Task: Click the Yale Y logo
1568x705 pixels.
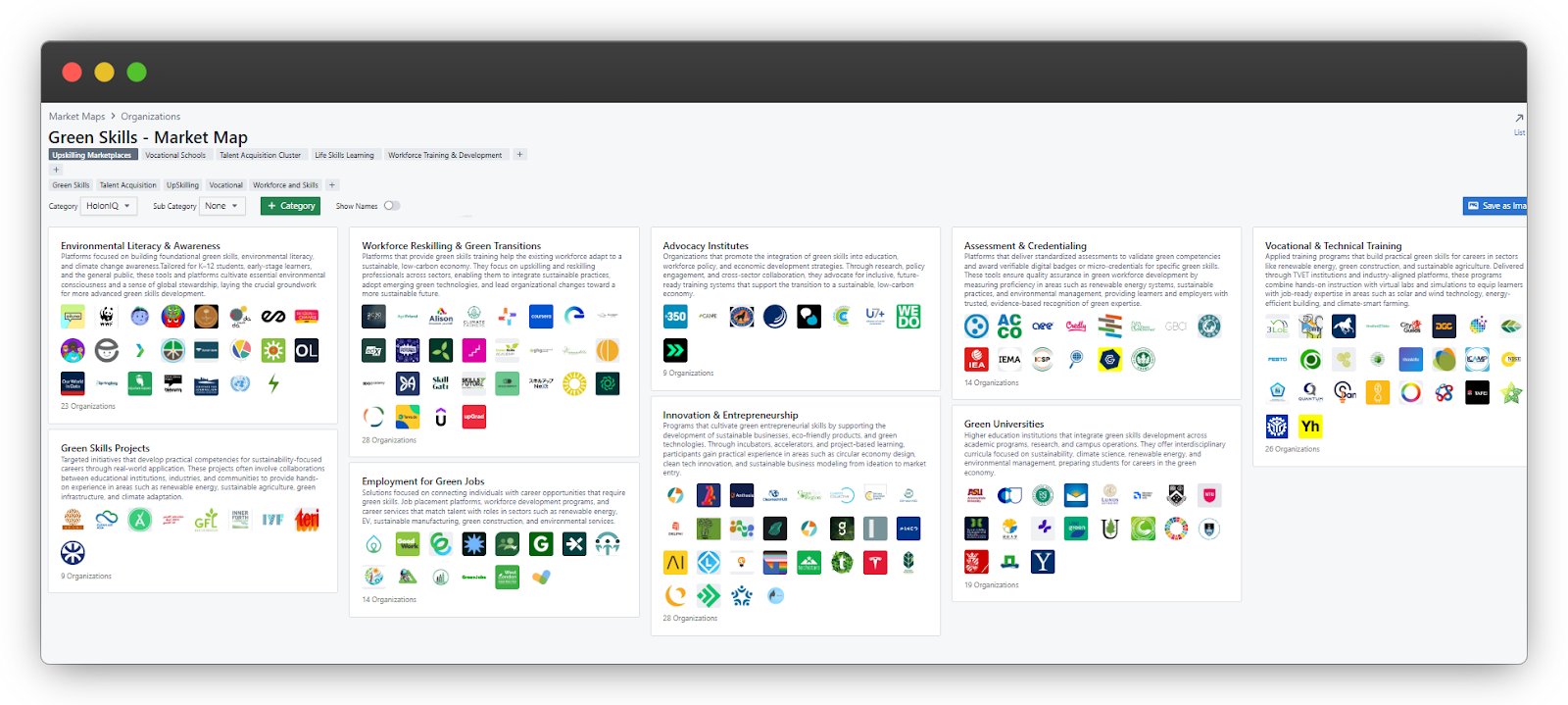Action: pos(1043,562)
